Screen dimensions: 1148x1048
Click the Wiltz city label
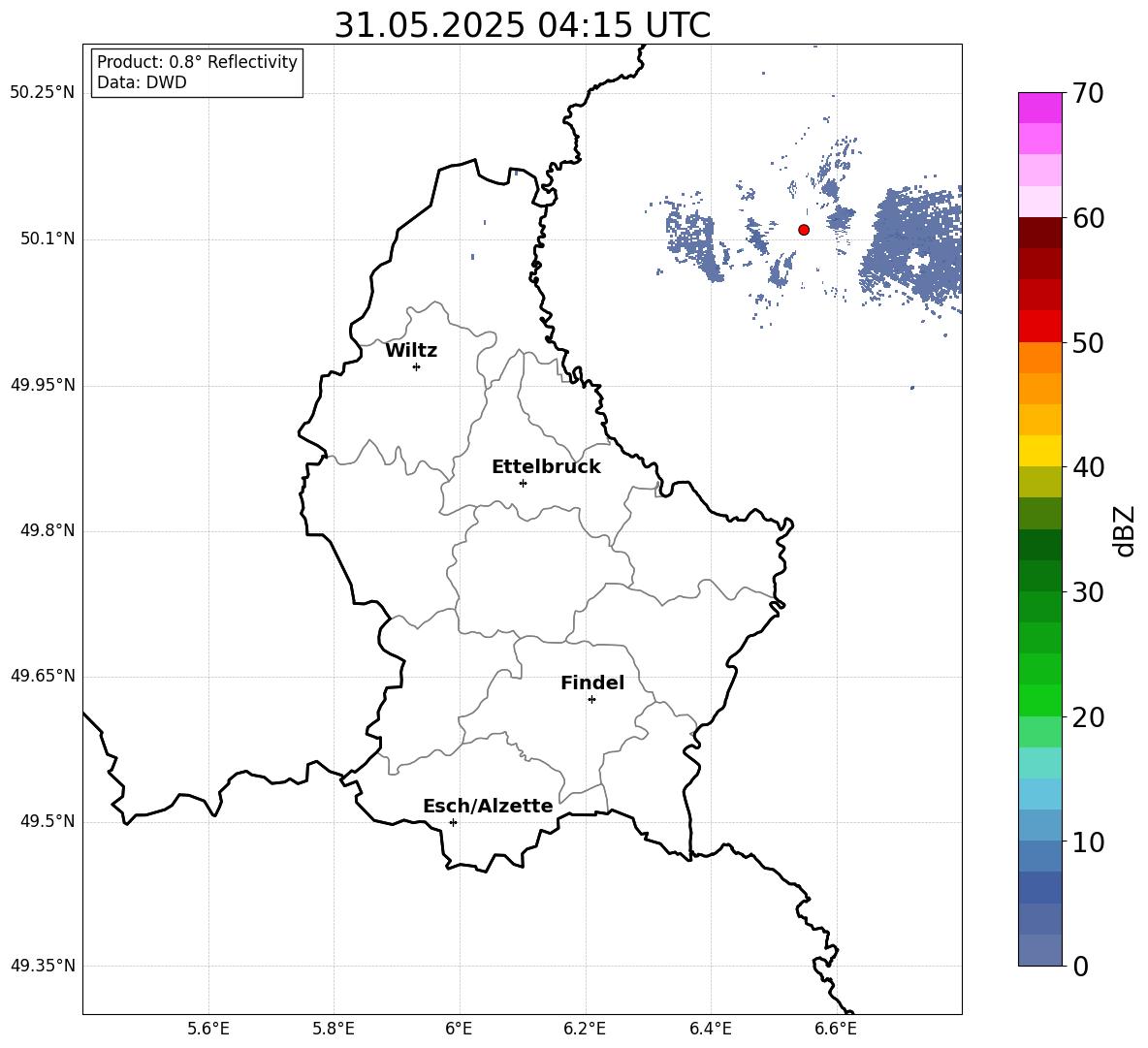click(x=411, y=351)
